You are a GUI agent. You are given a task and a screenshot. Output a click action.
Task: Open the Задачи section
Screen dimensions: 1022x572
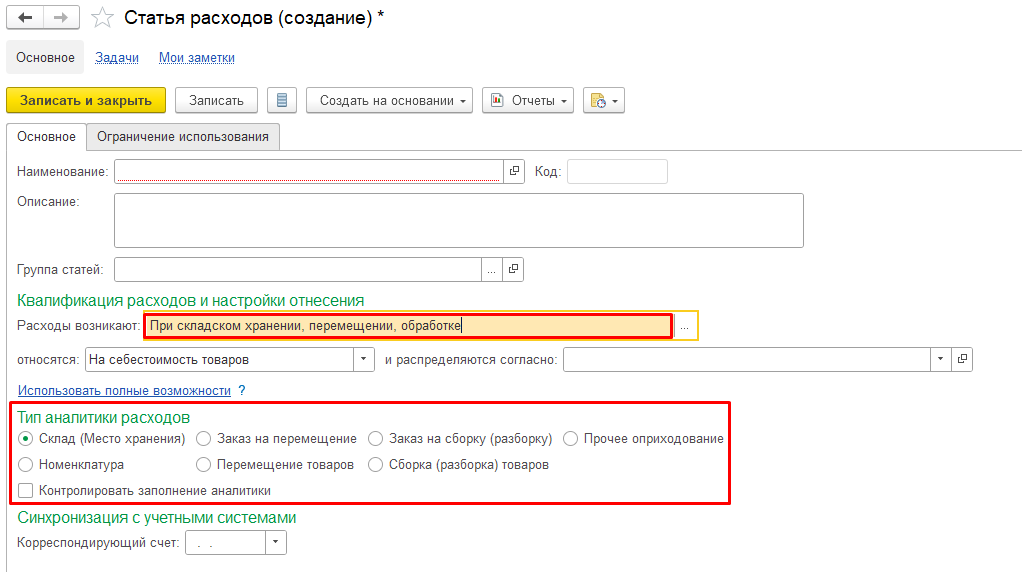pos(117,58)
